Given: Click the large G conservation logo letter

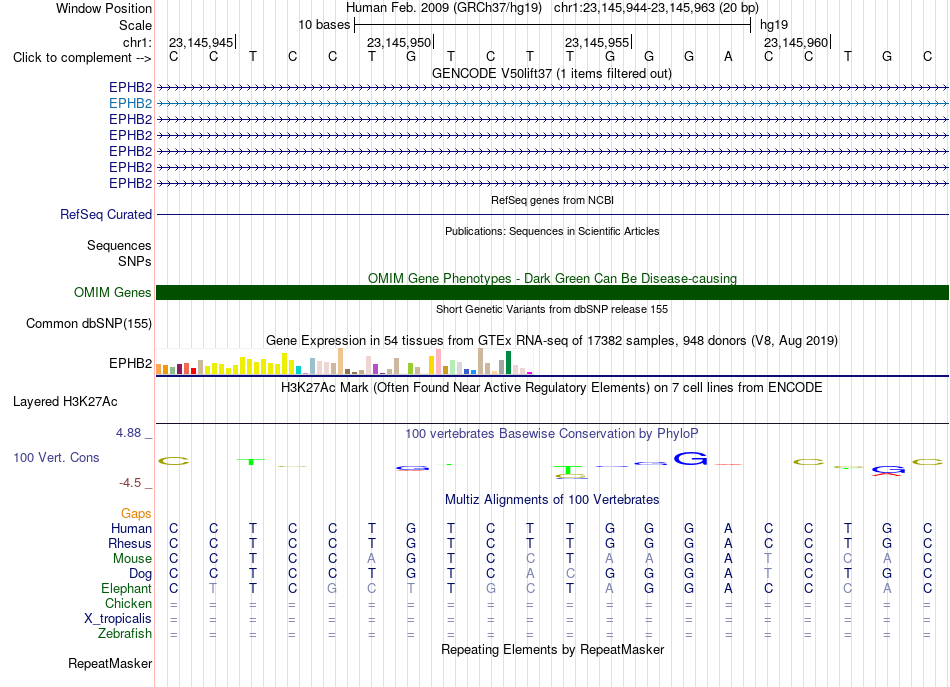Looking at the screenshot, I should pos(691,459).
